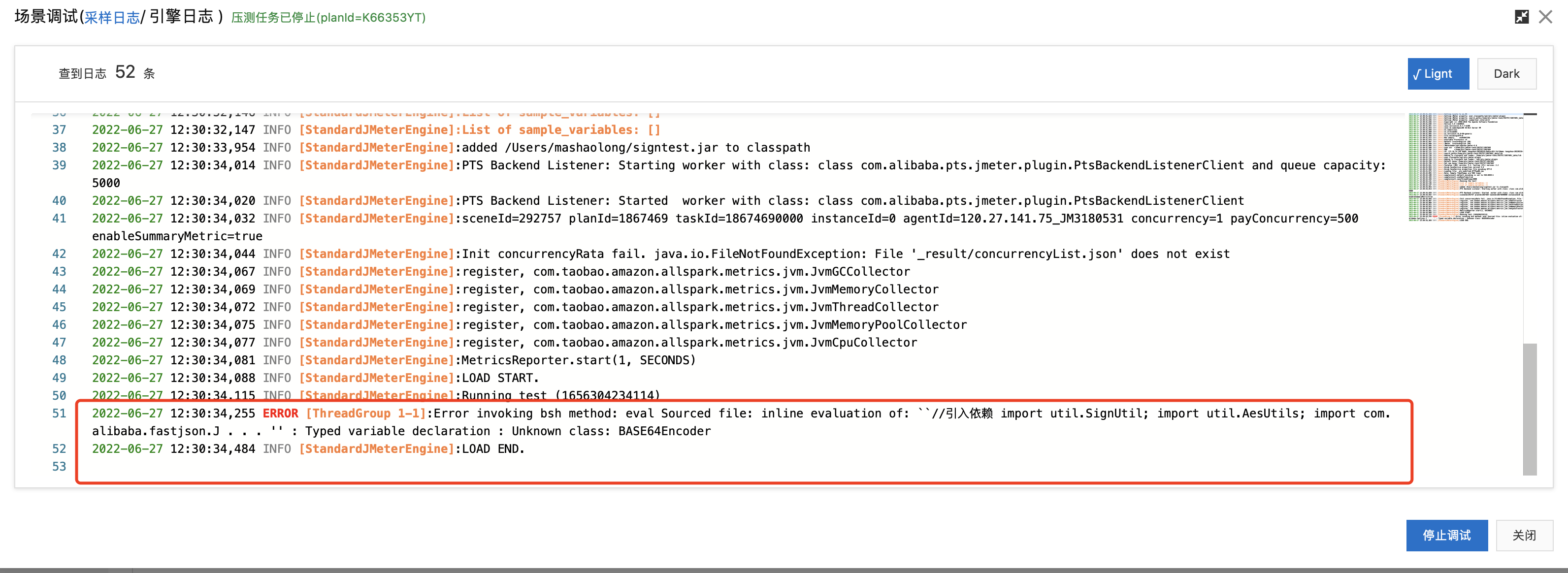The image size is (1568, 573).
Task: Click the 'LOAD END.' log message
Action: (493, 449)
